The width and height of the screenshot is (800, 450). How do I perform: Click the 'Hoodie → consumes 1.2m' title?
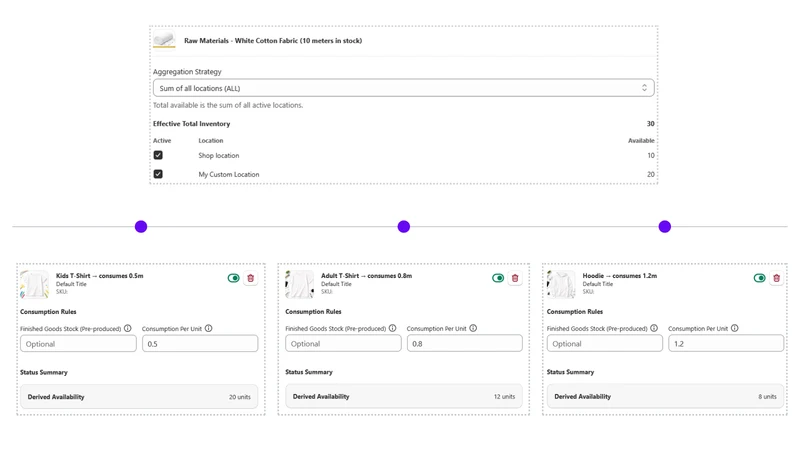tap(620, 276)
